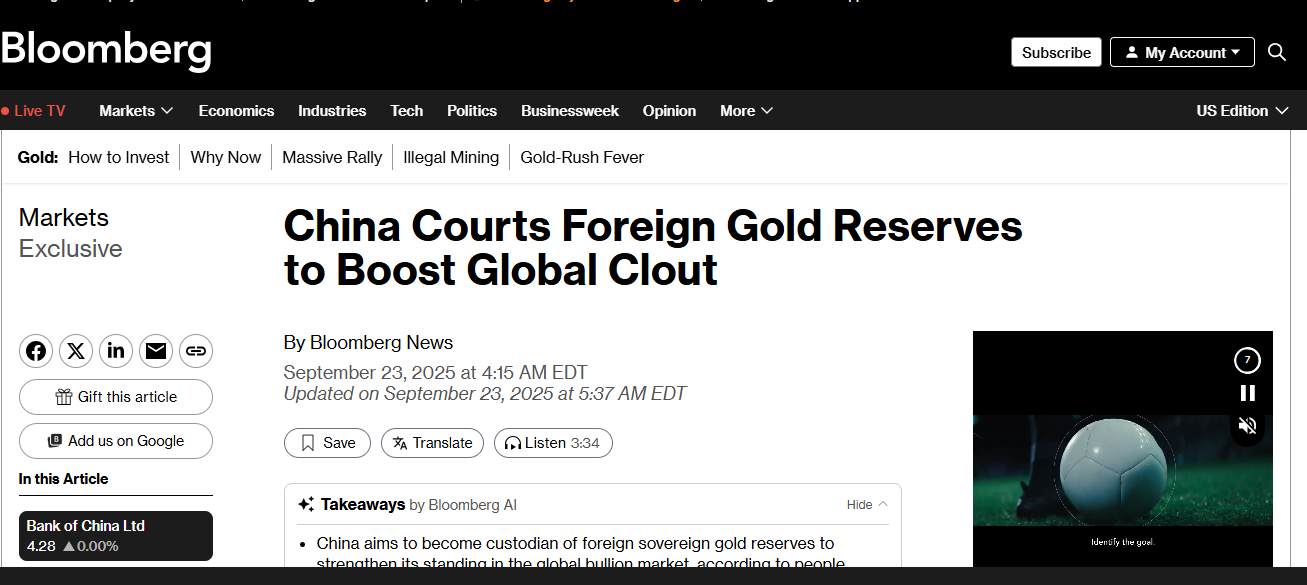1307x585 pixels.
Task: Click the search magnifier icon
Action: point(1277,52)
